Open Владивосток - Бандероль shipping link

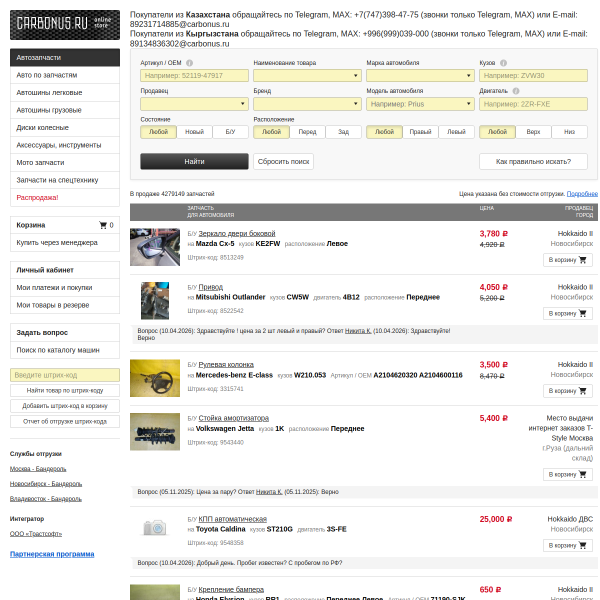pyautogui.click(x=46, y=499)
